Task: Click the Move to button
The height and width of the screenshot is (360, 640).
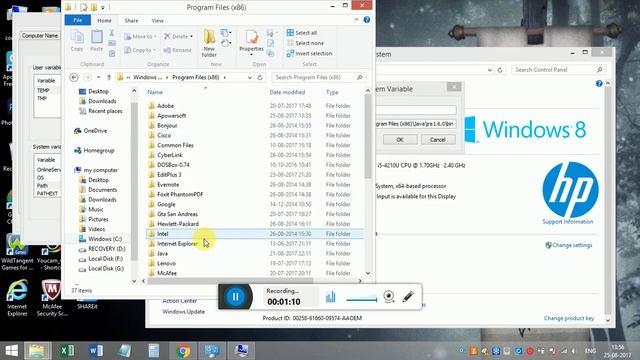Action: (140, 36)
